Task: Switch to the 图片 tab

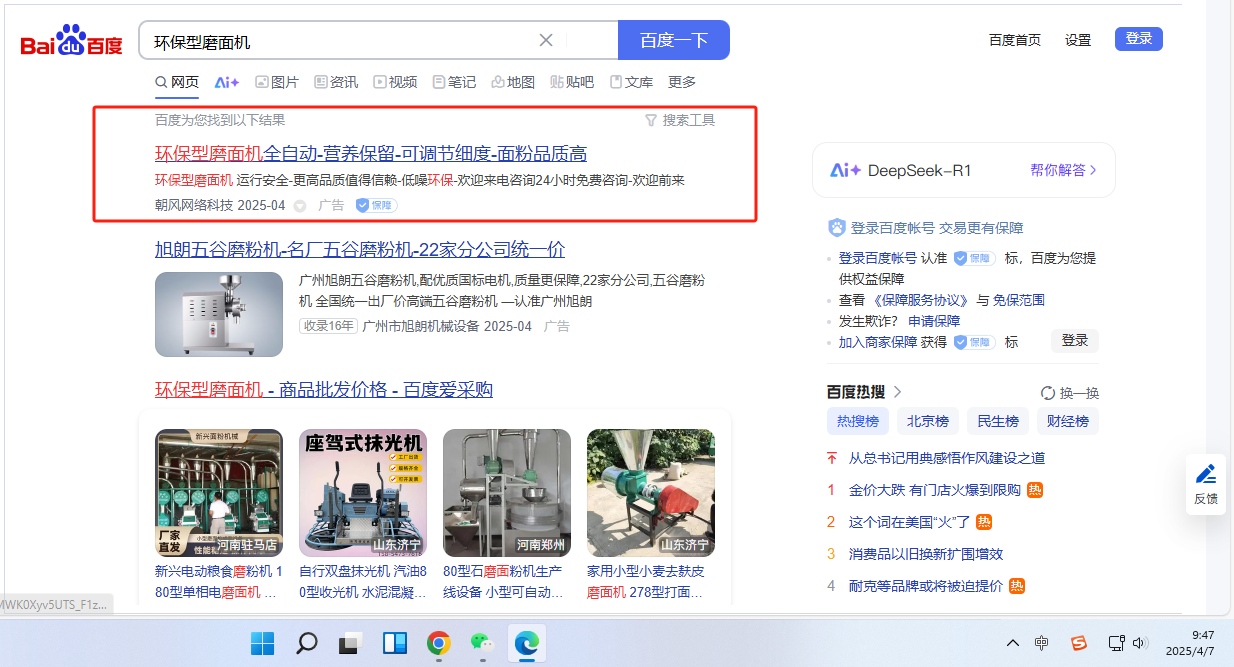Action: pyautogui.click(x=277, y=82)
